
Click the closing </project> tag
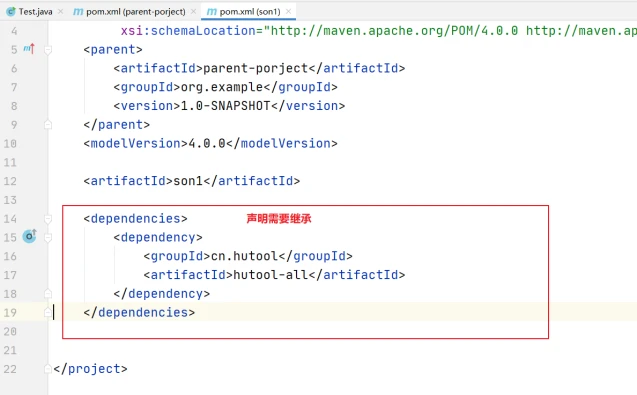(90, 369)
